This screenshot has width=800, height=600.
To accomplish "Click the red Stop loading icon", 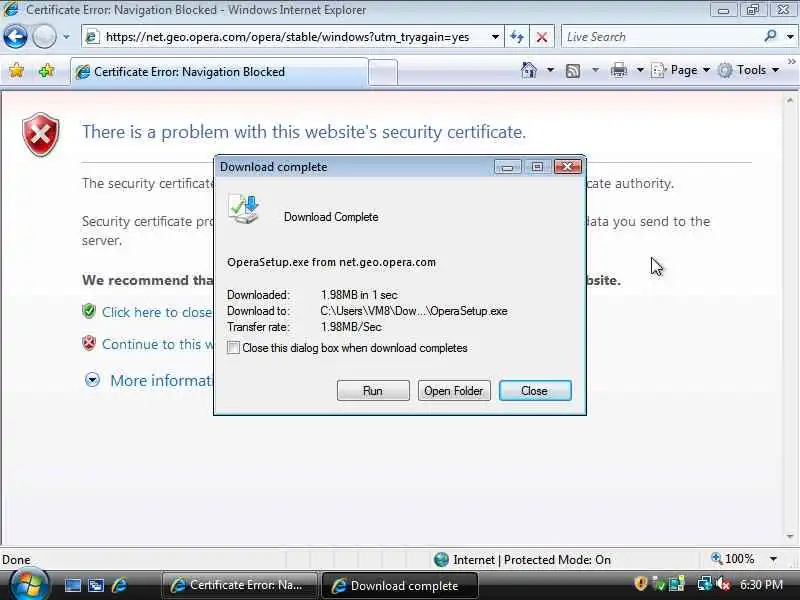I will (x=542, y=37).
